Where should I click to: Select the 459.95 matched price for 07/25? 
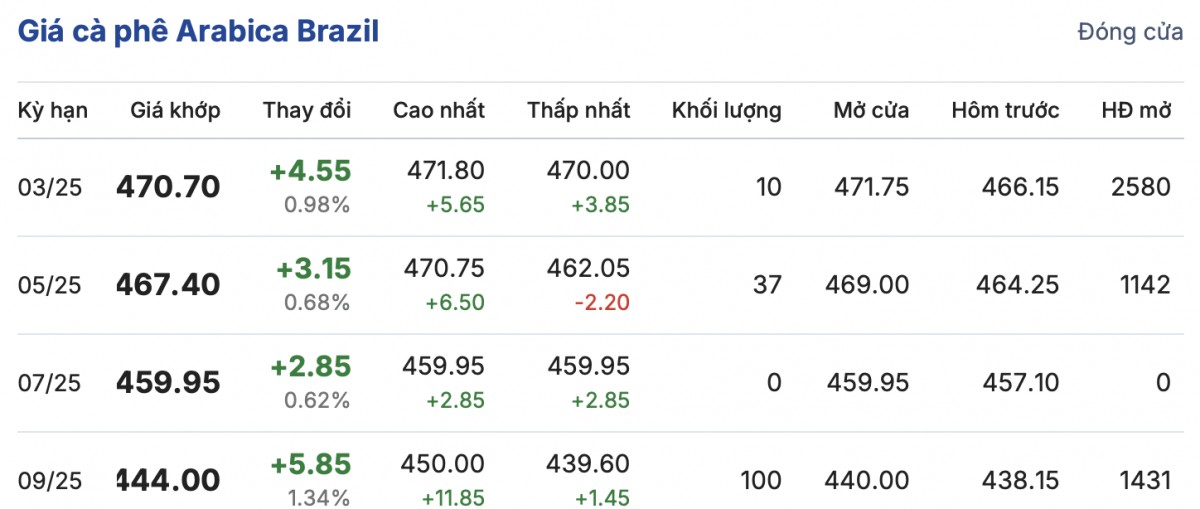[x=168, y=383]
